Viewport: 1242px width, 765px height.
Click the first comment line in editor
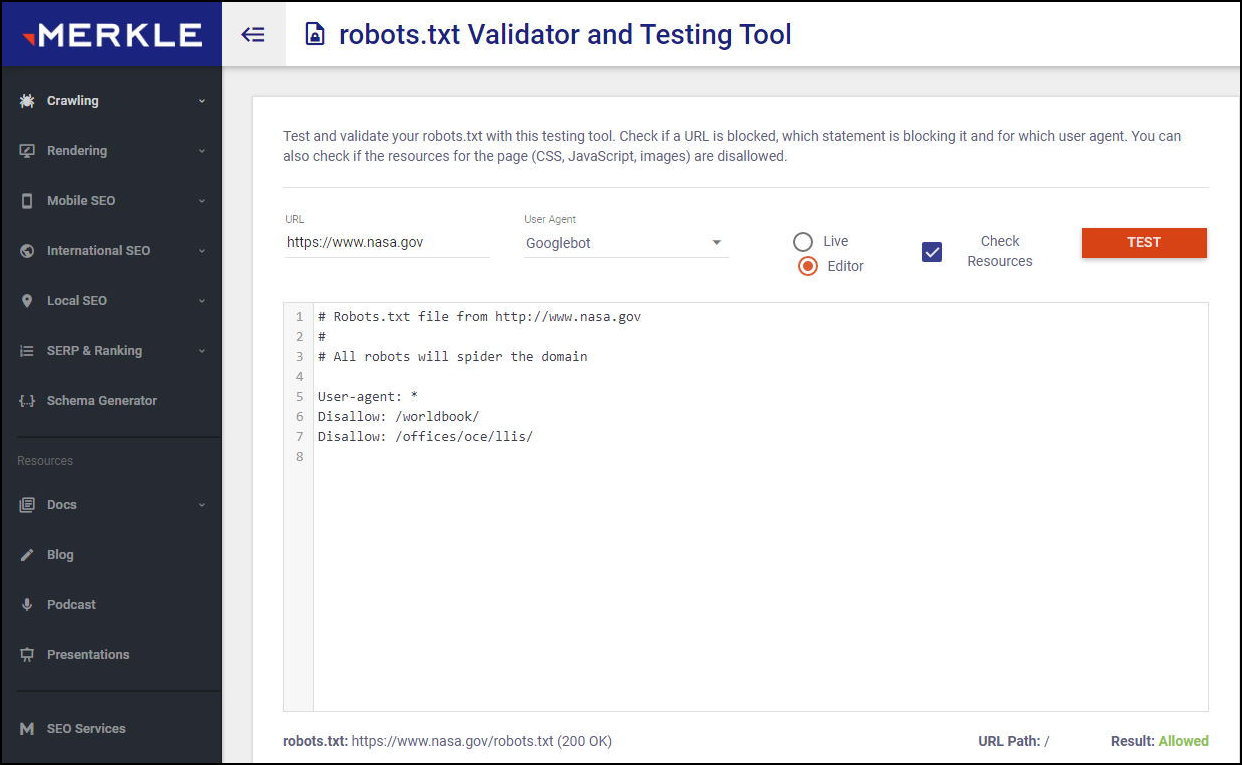(x=480, y=317)
